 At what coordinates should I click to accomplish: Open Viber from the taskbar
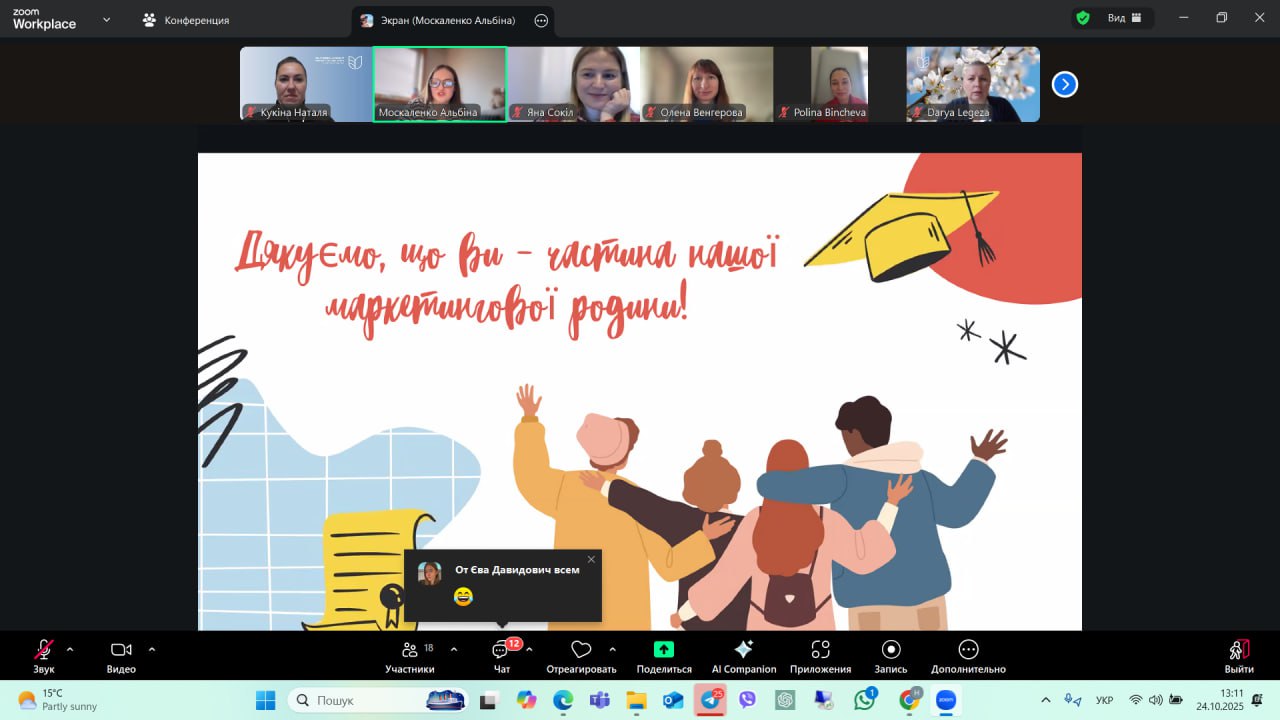(x=747, y=700)
